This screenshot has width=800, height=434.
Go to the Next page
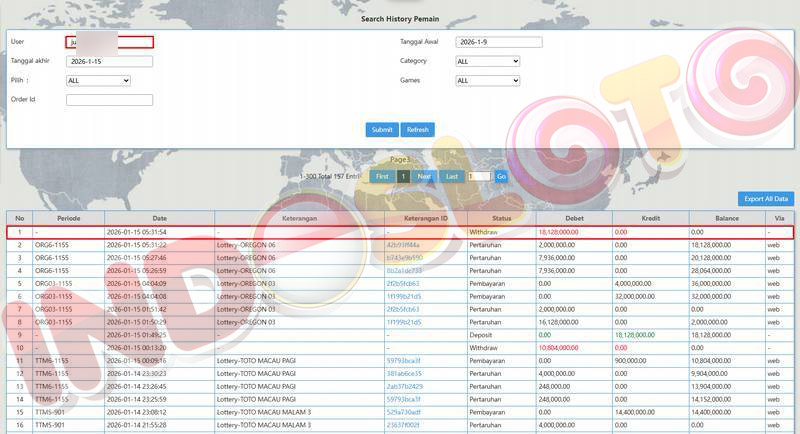[x=424, y=176]
